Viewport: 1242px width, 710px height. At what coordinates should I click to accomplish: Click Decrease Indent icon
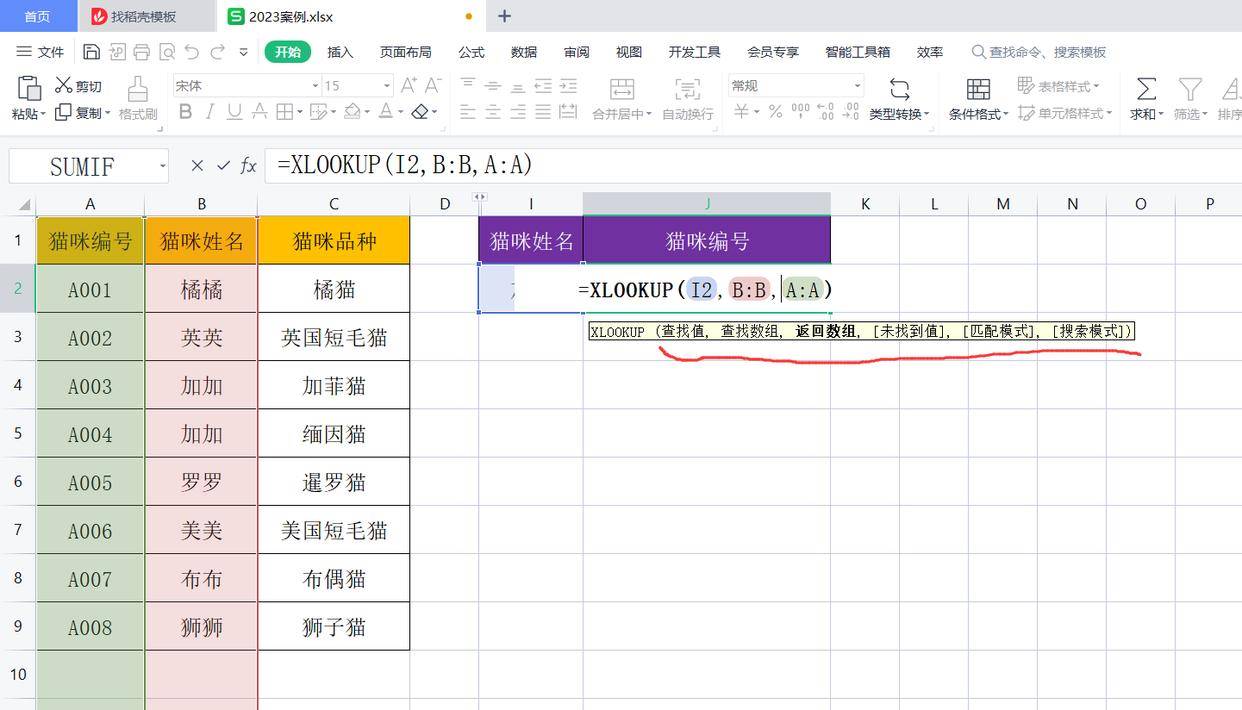click(543, 86)
